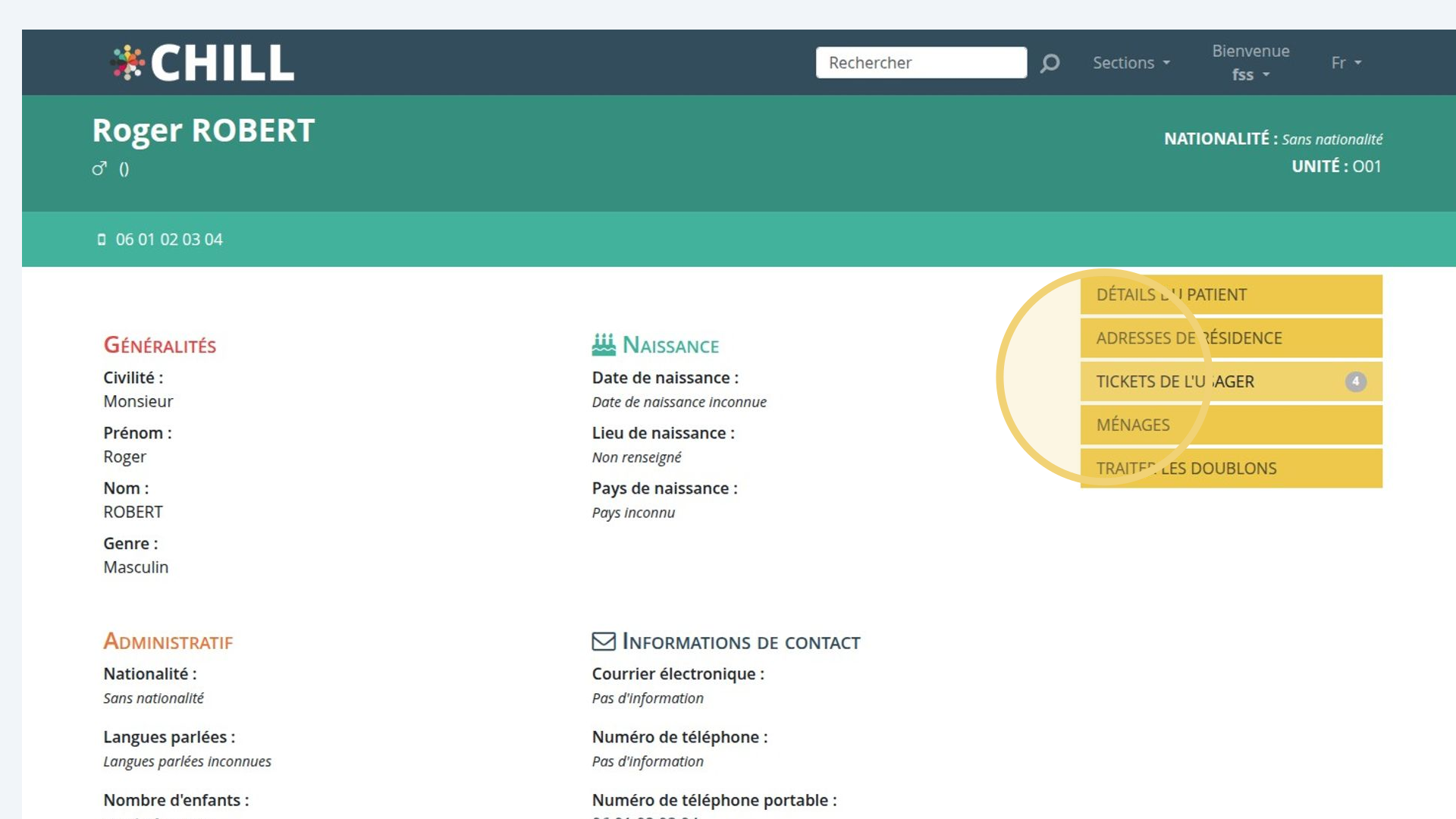The width and height of the screenshot is (1456, 819).
Task: Focus the Rechercher search field
Action: pos(921,63)
